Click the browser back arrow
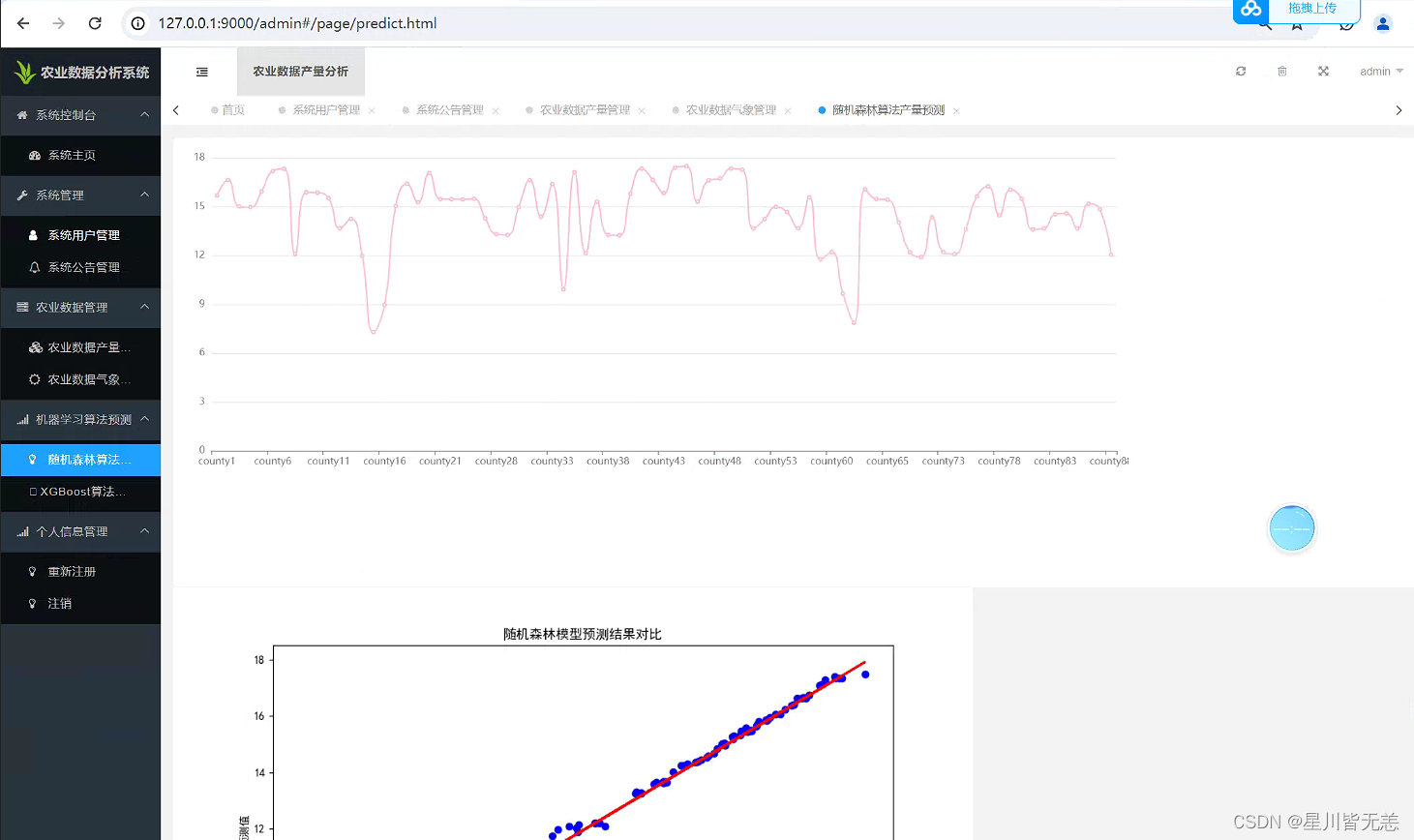 point(23,23)
